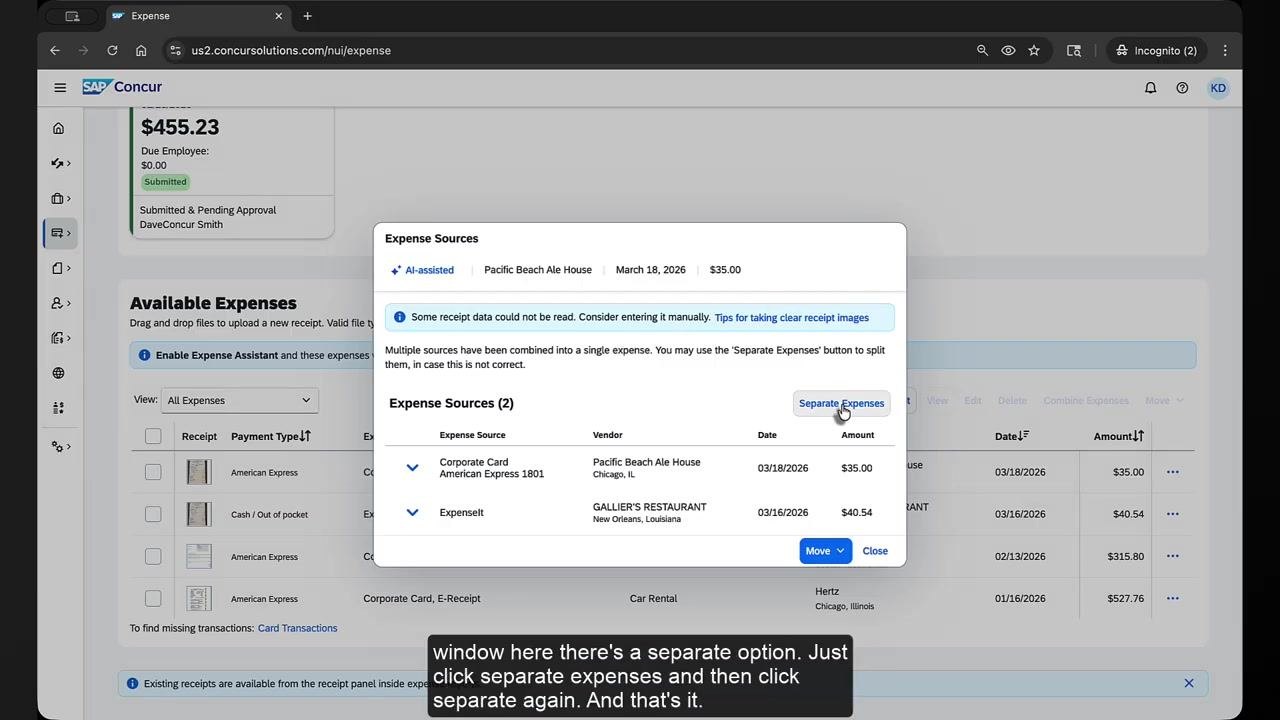1280x720 pixels.
Task: Close the Expense Sources dialog
Action: pos(875,551)
